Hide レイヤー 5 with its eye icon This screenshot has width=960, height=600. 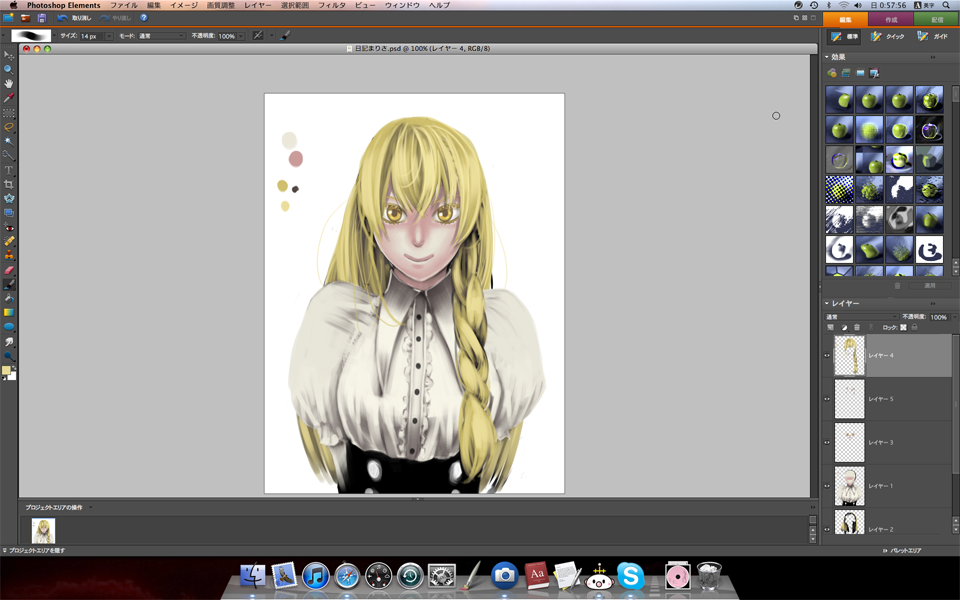827,399
